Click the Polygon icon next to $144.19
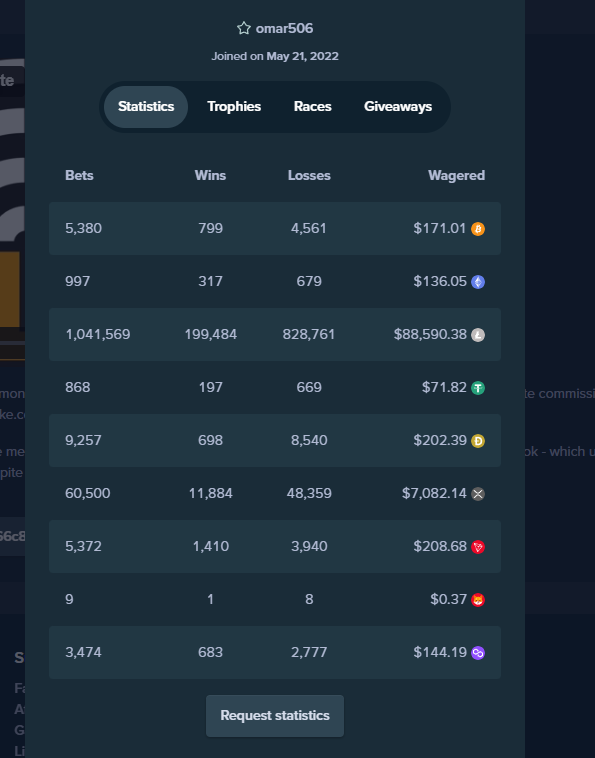595x758 pixels. coord(478,653)
